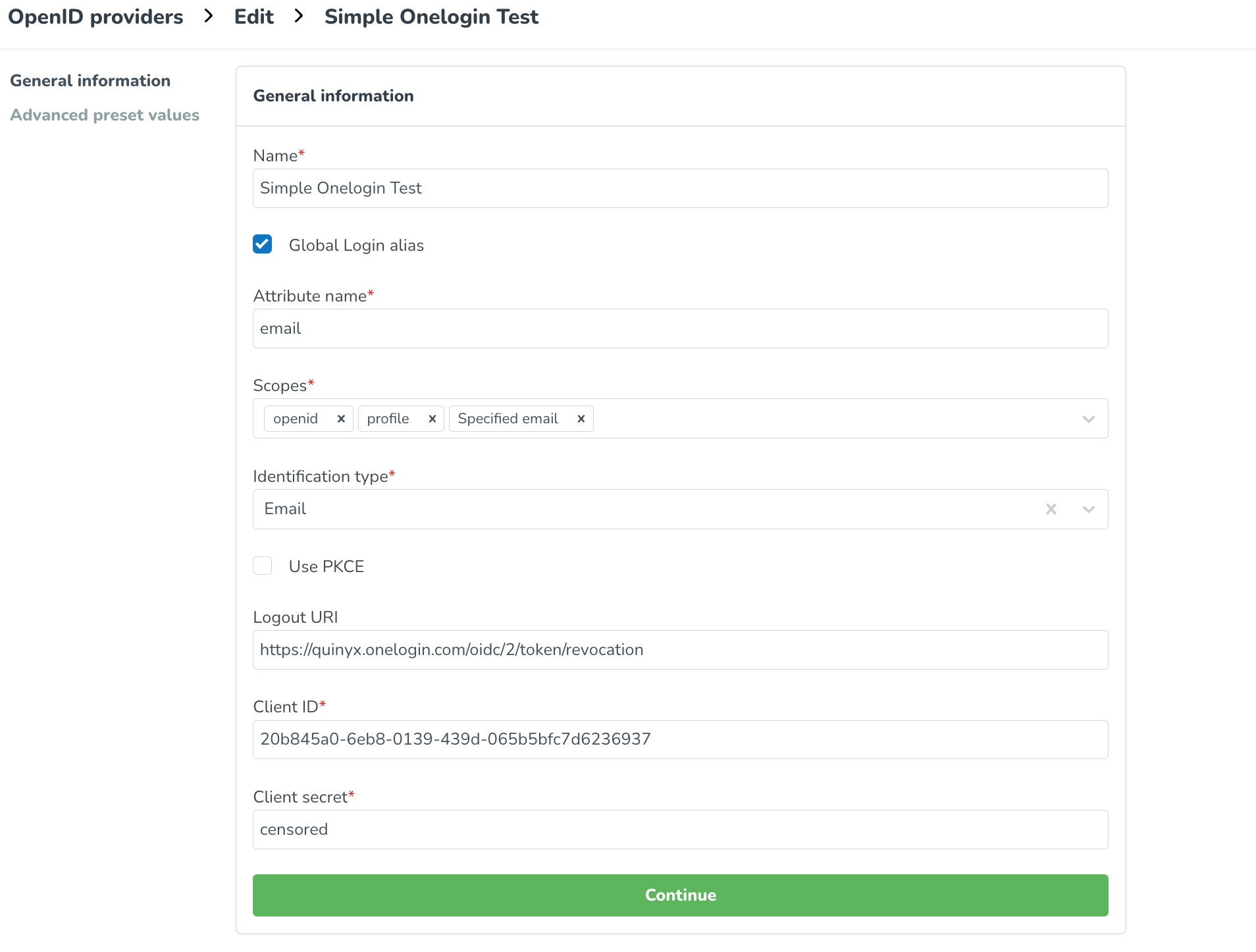
Task: Click the chevron separator before Simple Onelogin Test
Action: pos(299,16)
